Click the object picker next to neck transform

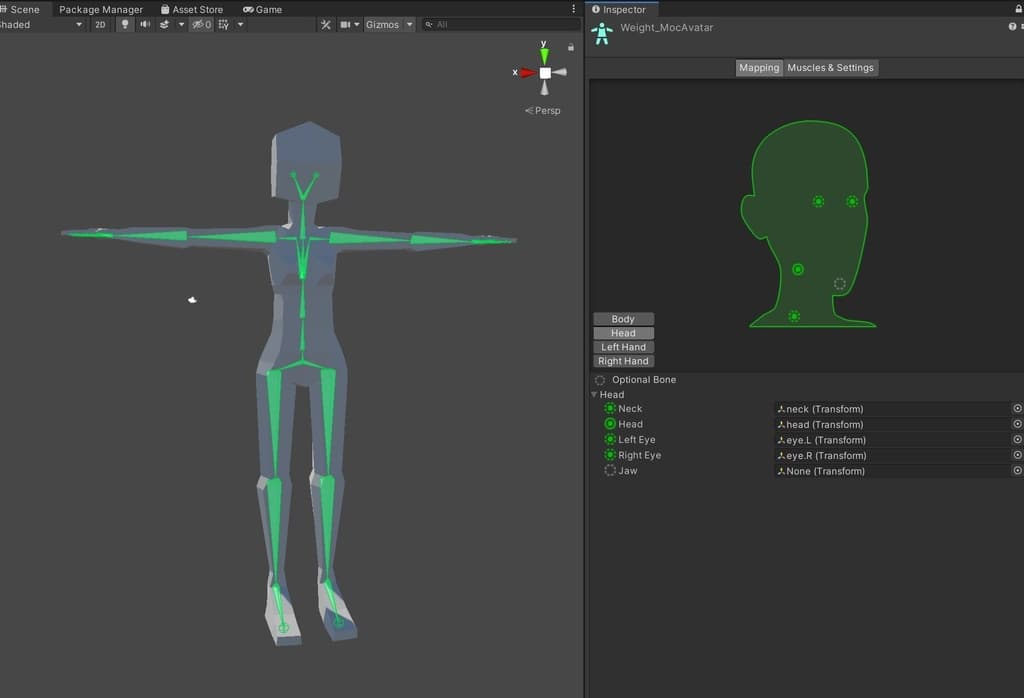[x=1017, y=409]
